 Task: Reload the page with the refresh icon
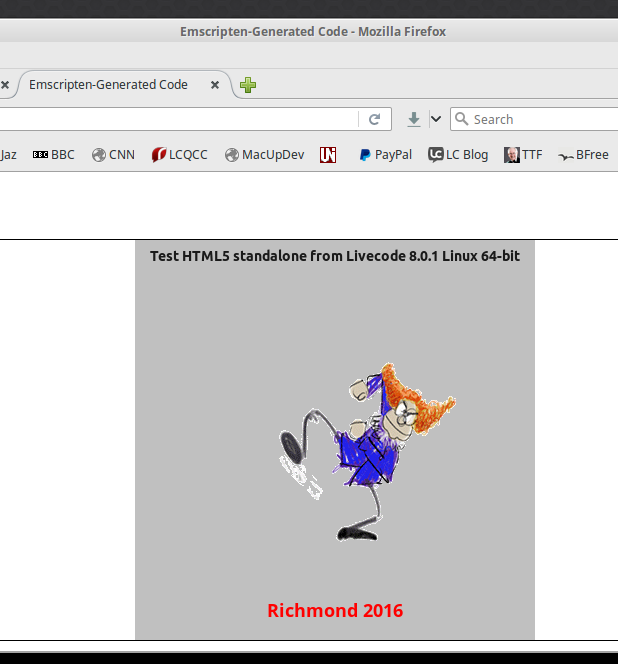(374, 119)
